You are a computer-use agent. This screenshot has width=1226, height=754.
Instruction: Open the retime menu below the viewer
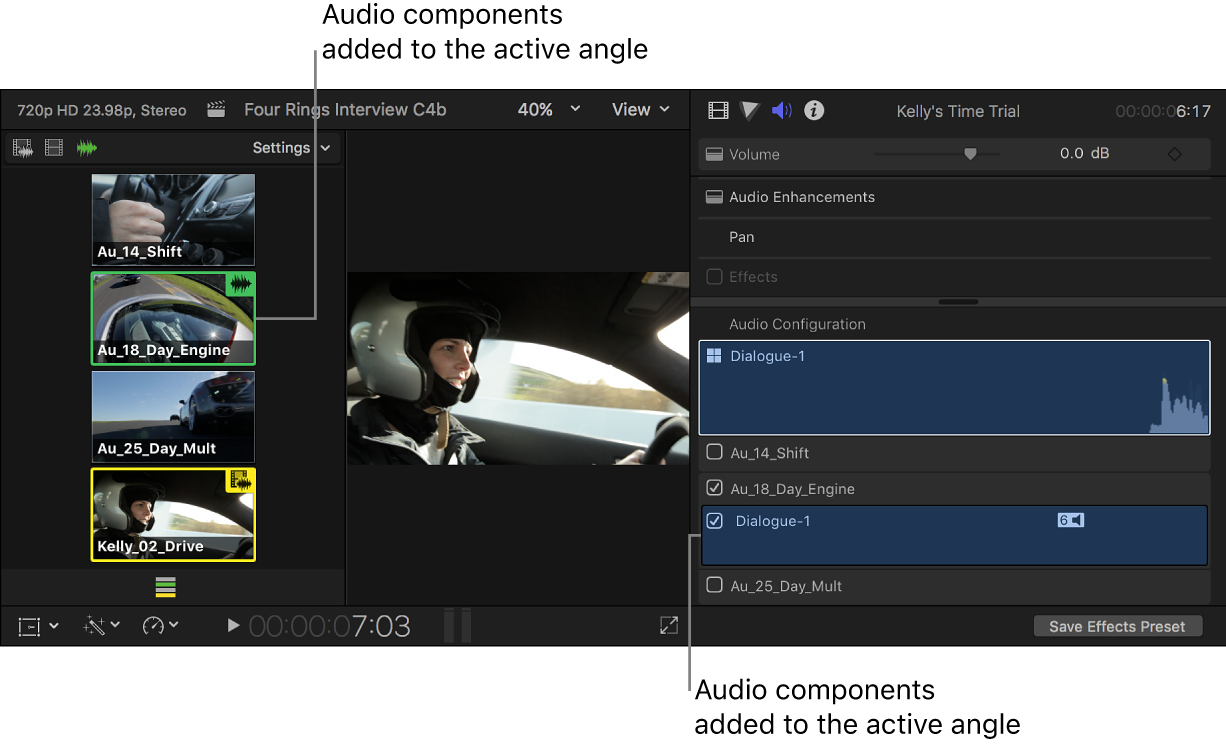[160, 625]
